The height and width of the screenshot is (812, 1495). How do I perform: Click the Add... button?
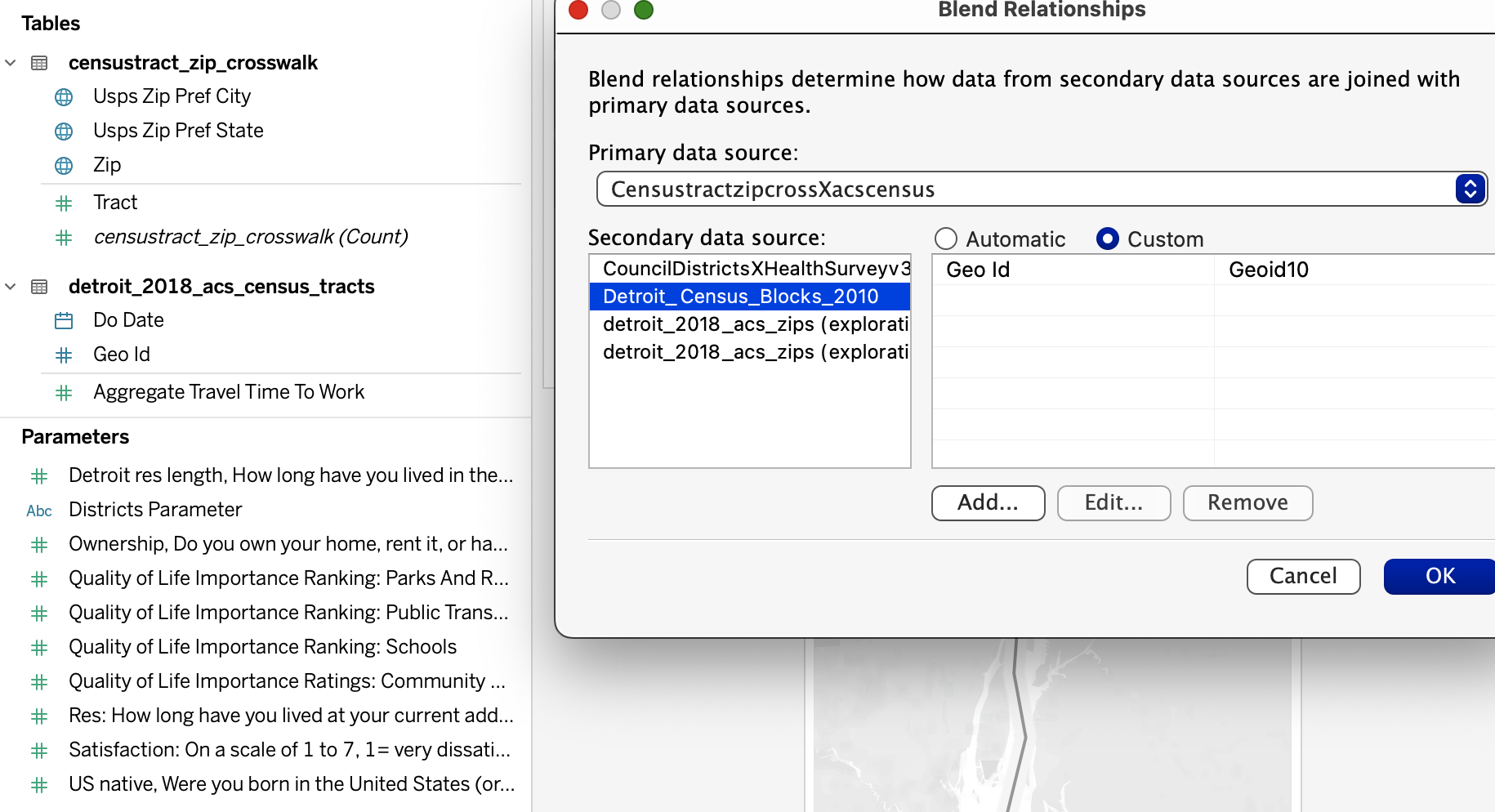(988, 502)
